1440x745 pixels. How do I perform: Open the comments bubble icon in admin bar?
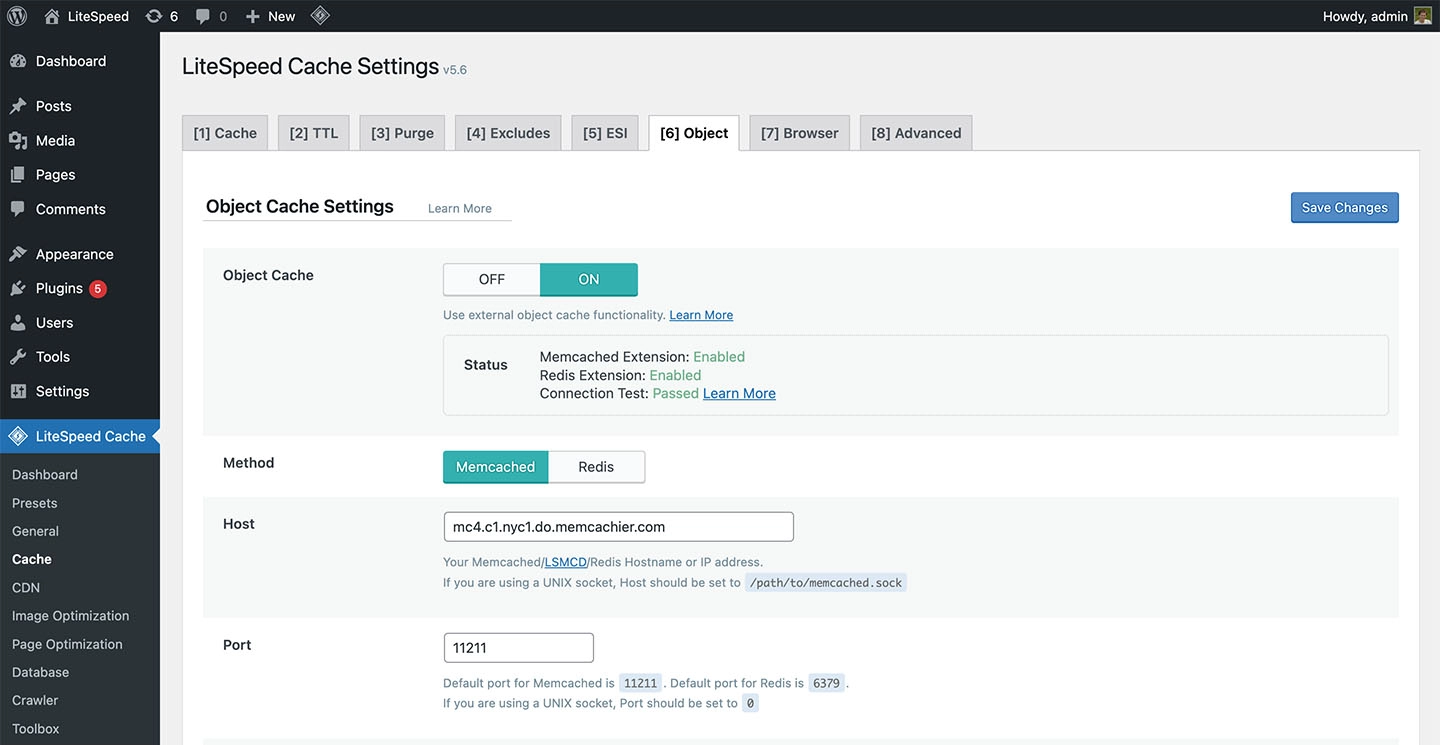pyautogui.click(x=203, y=16)
